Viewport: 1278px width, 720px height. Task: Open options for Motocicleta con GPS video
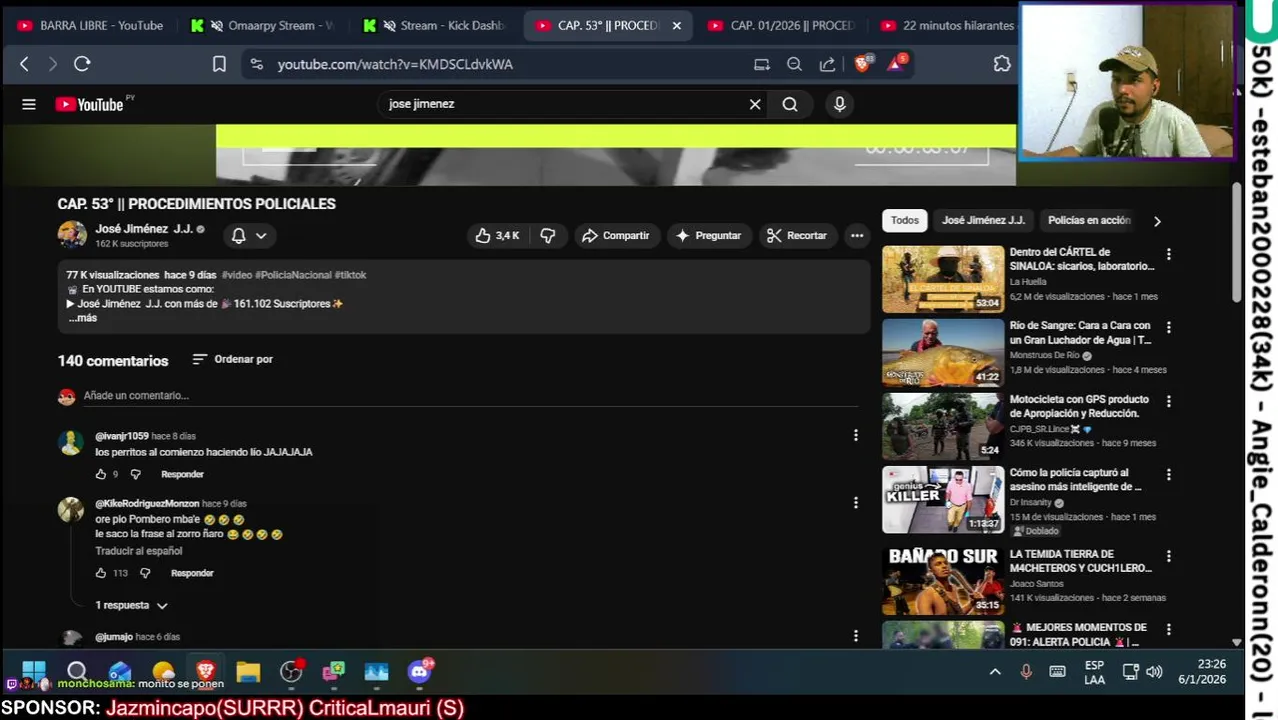pyautogui.click(x=1168, y=401)
